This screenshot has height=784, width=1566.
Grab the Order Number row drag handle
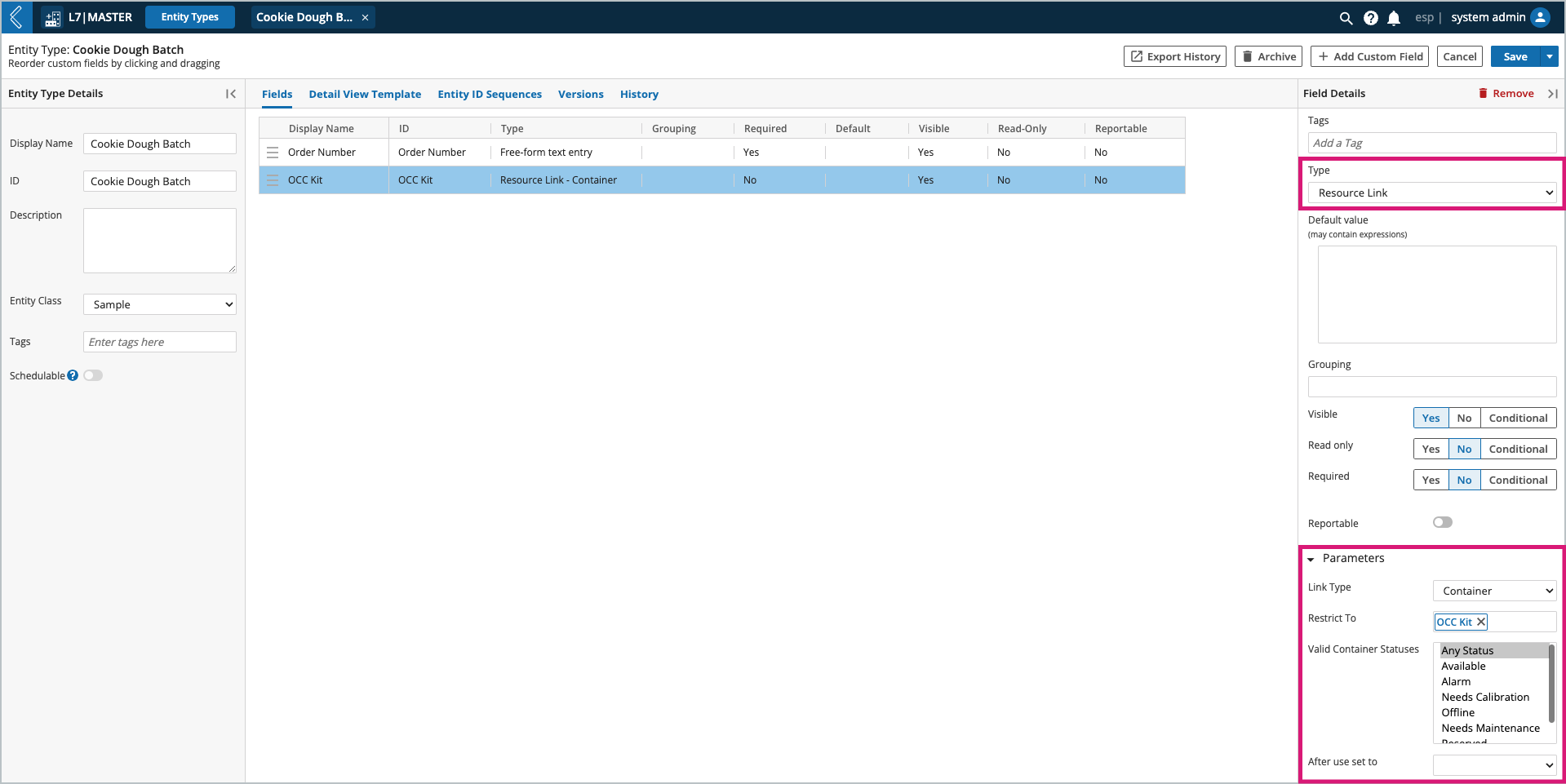pyautogui.click(x=273, y=153)
